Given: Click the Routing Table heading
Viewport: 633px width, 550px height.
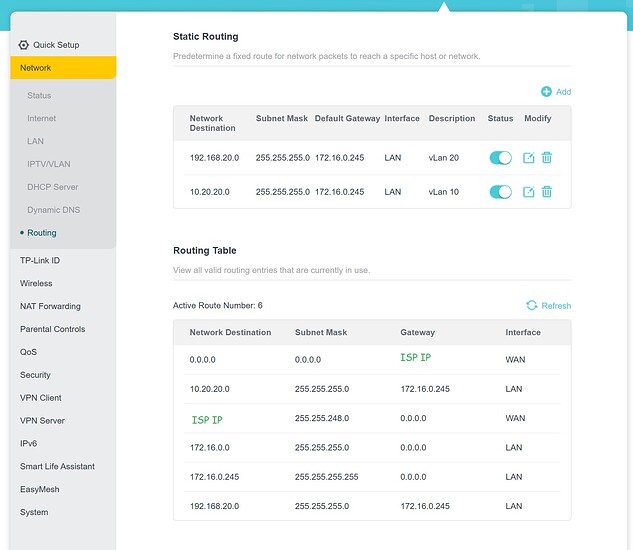Looking at the screenshot, I should pos(205,250).
